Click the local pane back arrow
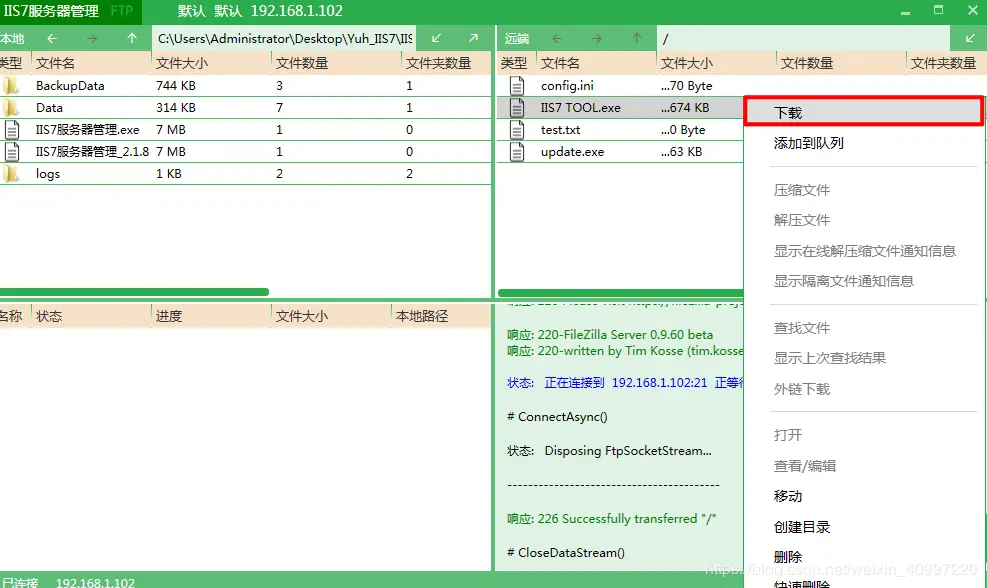The width and height of the screenshot is (987, 588). click(52, 38)
